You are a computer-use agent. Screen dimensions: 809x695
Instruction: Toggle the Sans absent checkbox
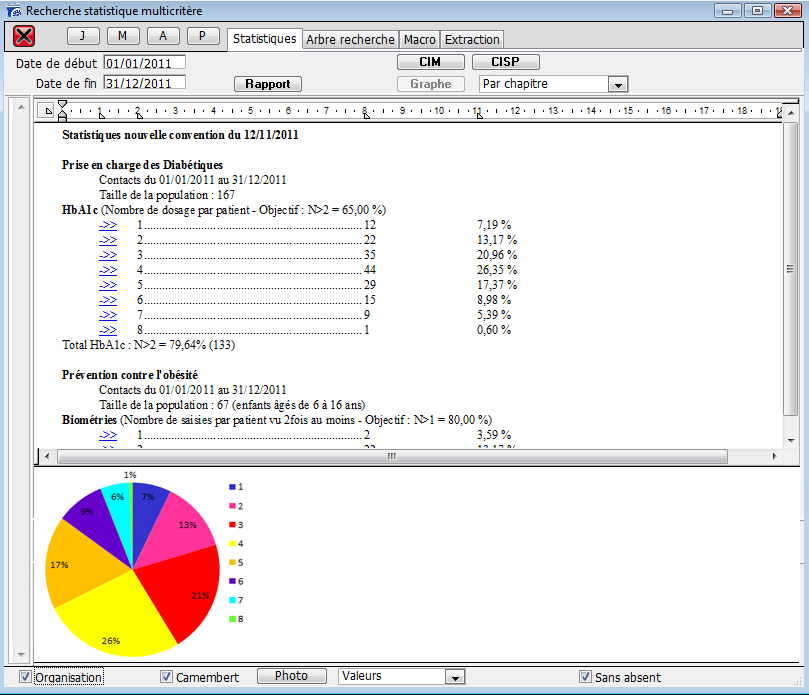point(586,677)
